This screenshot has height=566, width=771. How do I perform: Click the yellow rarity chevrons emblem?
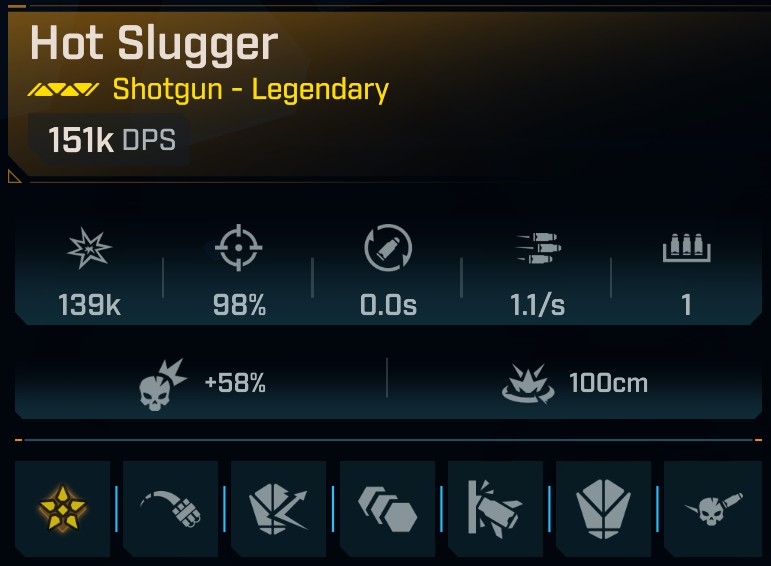pos(63,89)
